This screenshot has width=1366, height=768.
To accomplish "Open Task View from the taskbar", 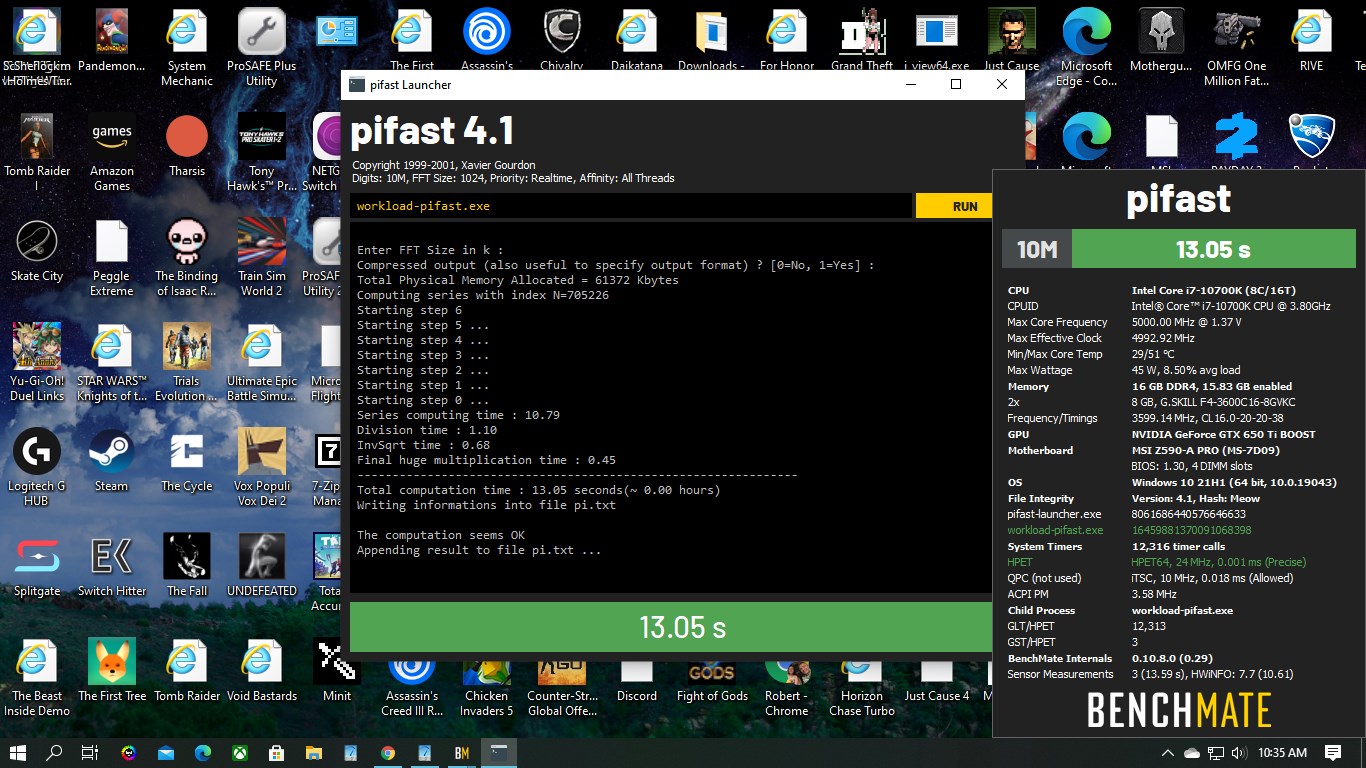I will [x=90, y=752].
